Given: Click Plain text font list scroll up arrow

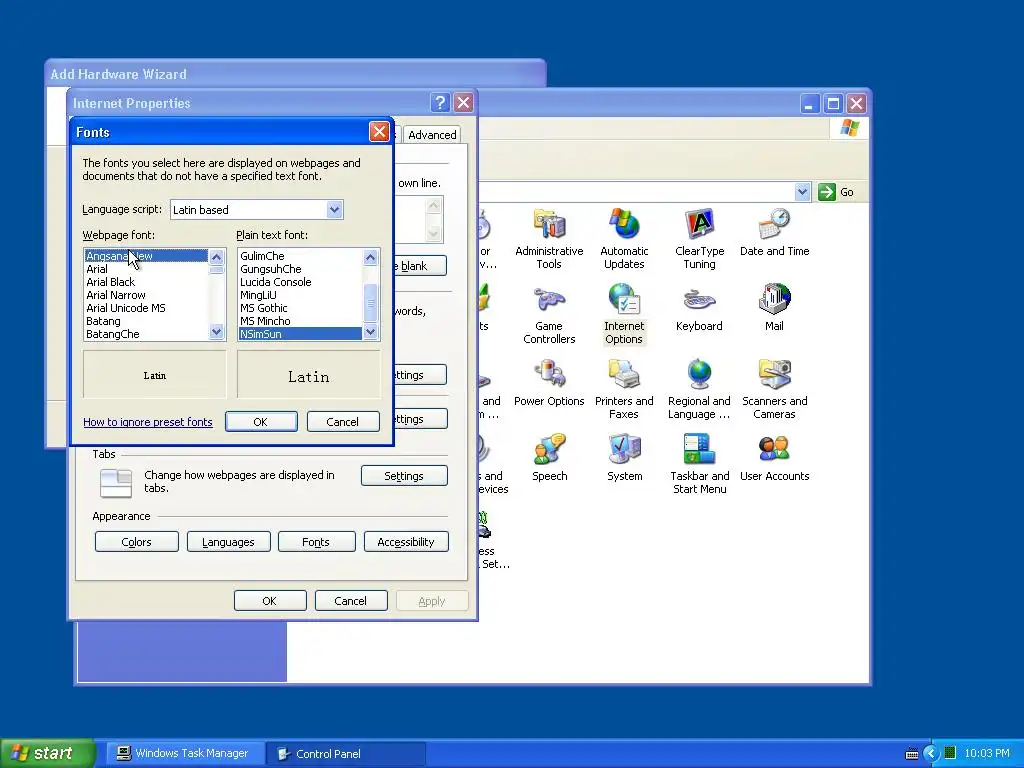Looking at the screenshot, I should (370, 257).
